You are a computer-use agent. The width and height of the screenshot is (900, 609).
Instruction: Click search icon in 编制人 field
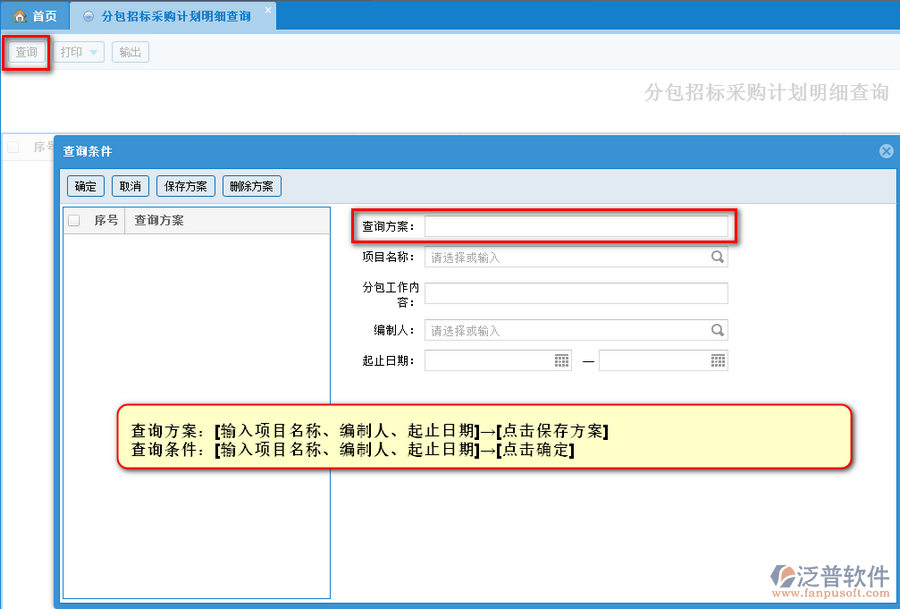coord(717,330)
